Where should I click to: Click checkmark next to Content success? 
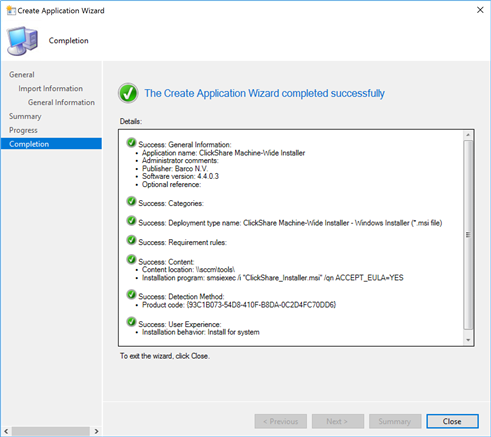click(131, 260)
